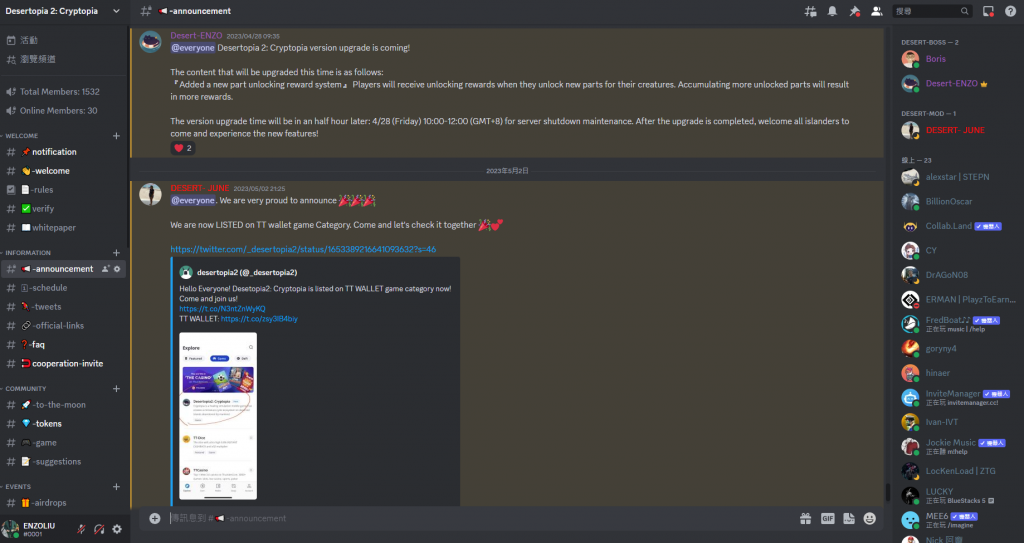Open the twitter.com desertopia2 status link
The width and height of the screenshot is (1024, 543).
pyautogui.click(x=303, y=249)
